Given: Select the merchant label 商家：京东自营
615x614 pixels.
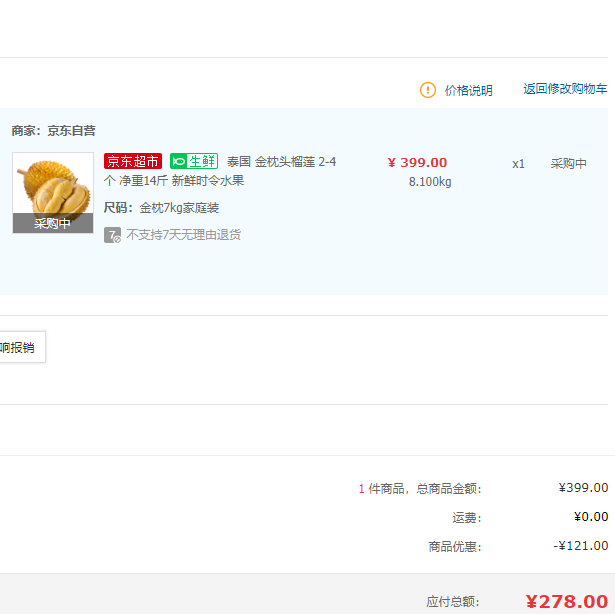Looking at the screenshot, I should click(x=53, y=131).
